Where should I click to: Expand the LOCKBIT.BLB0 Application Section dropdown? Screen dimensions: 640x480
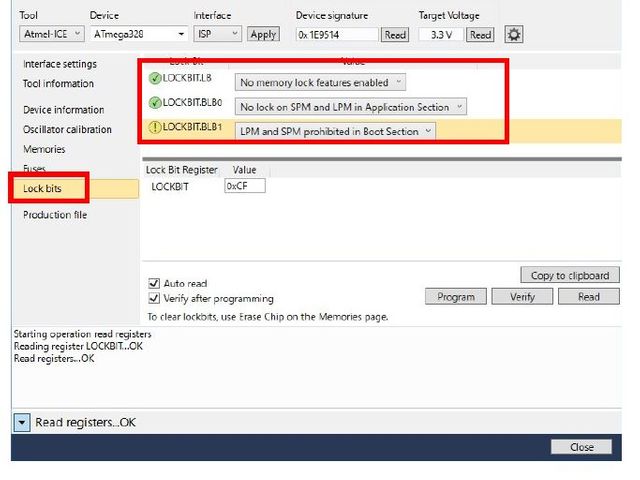[x=351, y=106]
